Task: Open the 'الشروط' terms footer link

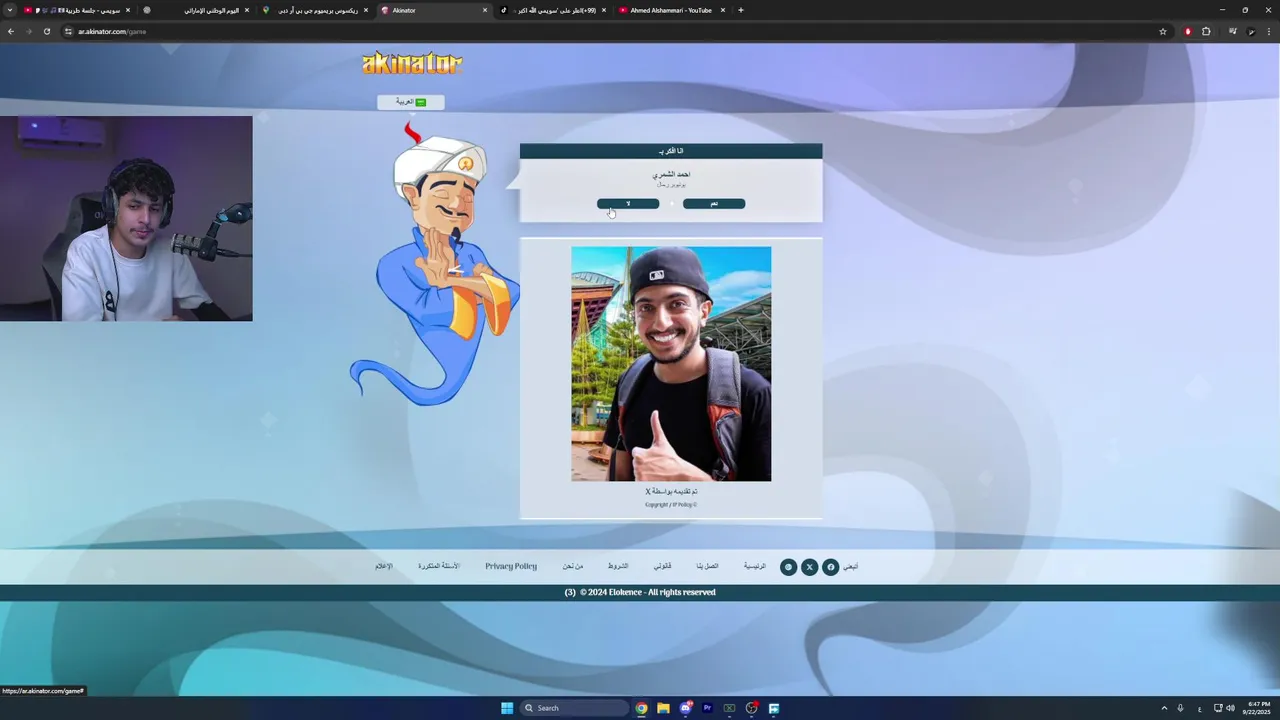Action: (618, 566)
